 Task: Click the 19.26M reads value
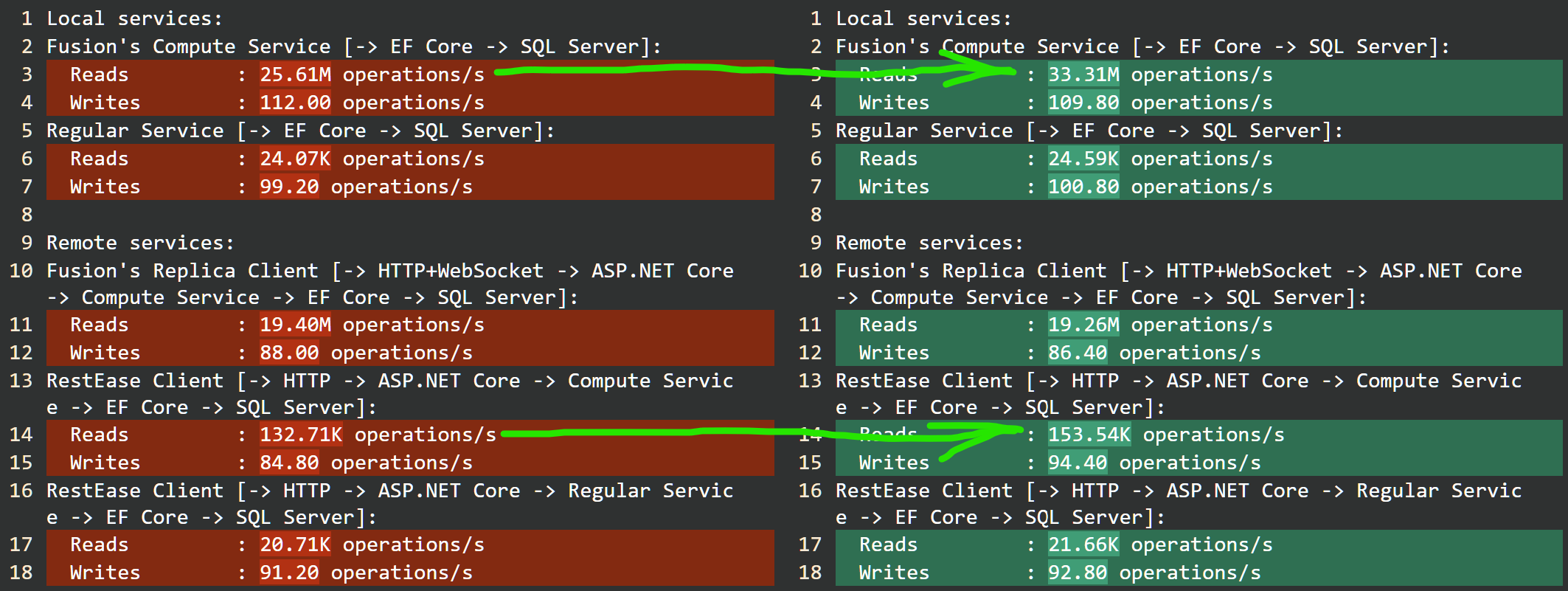[1083, 325]
